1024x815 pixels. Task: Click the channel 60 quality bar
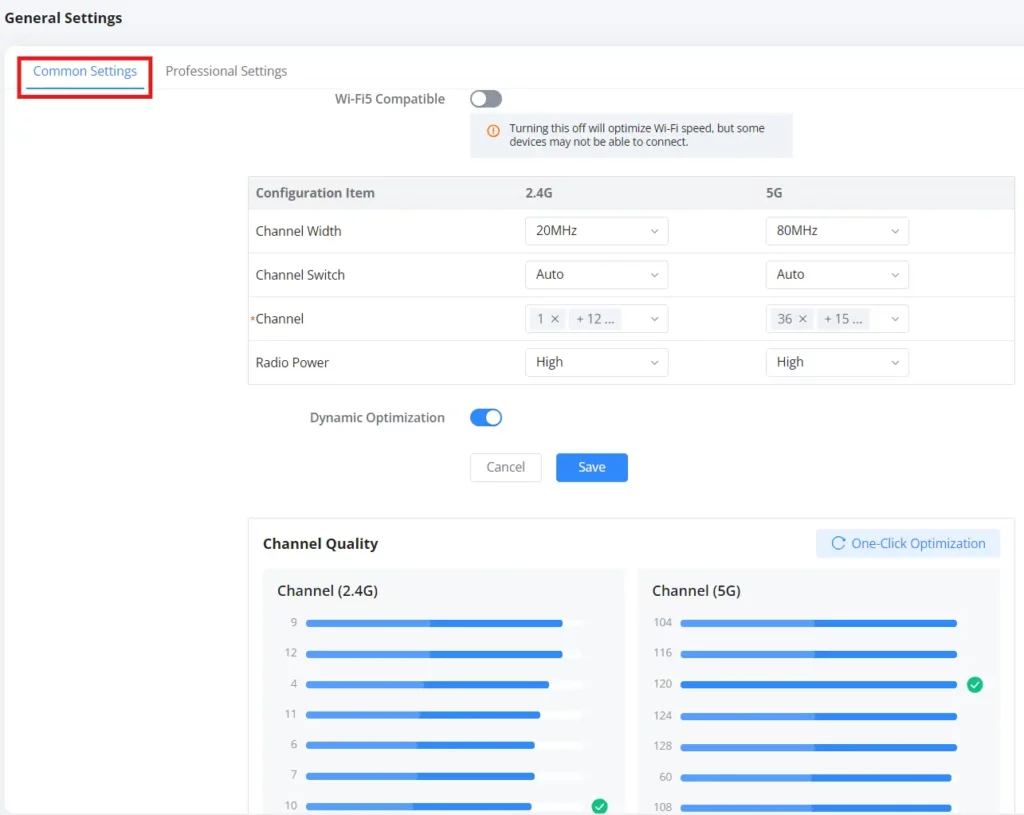[x=816, y=778]
